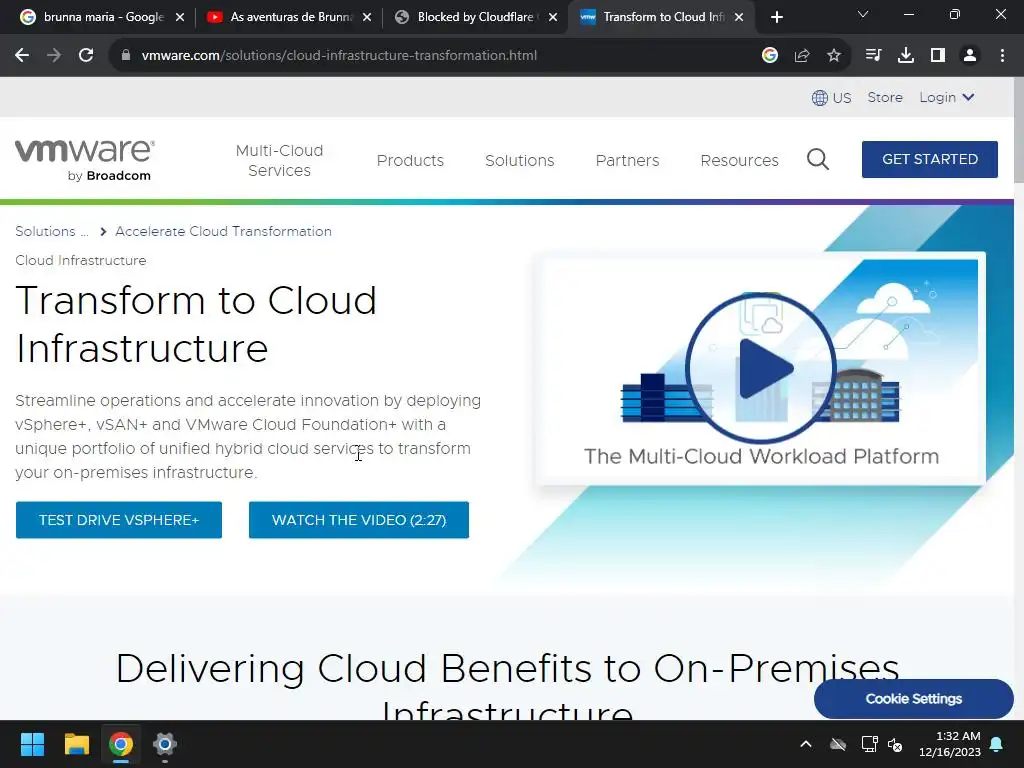Open the network tray icon

869,744
